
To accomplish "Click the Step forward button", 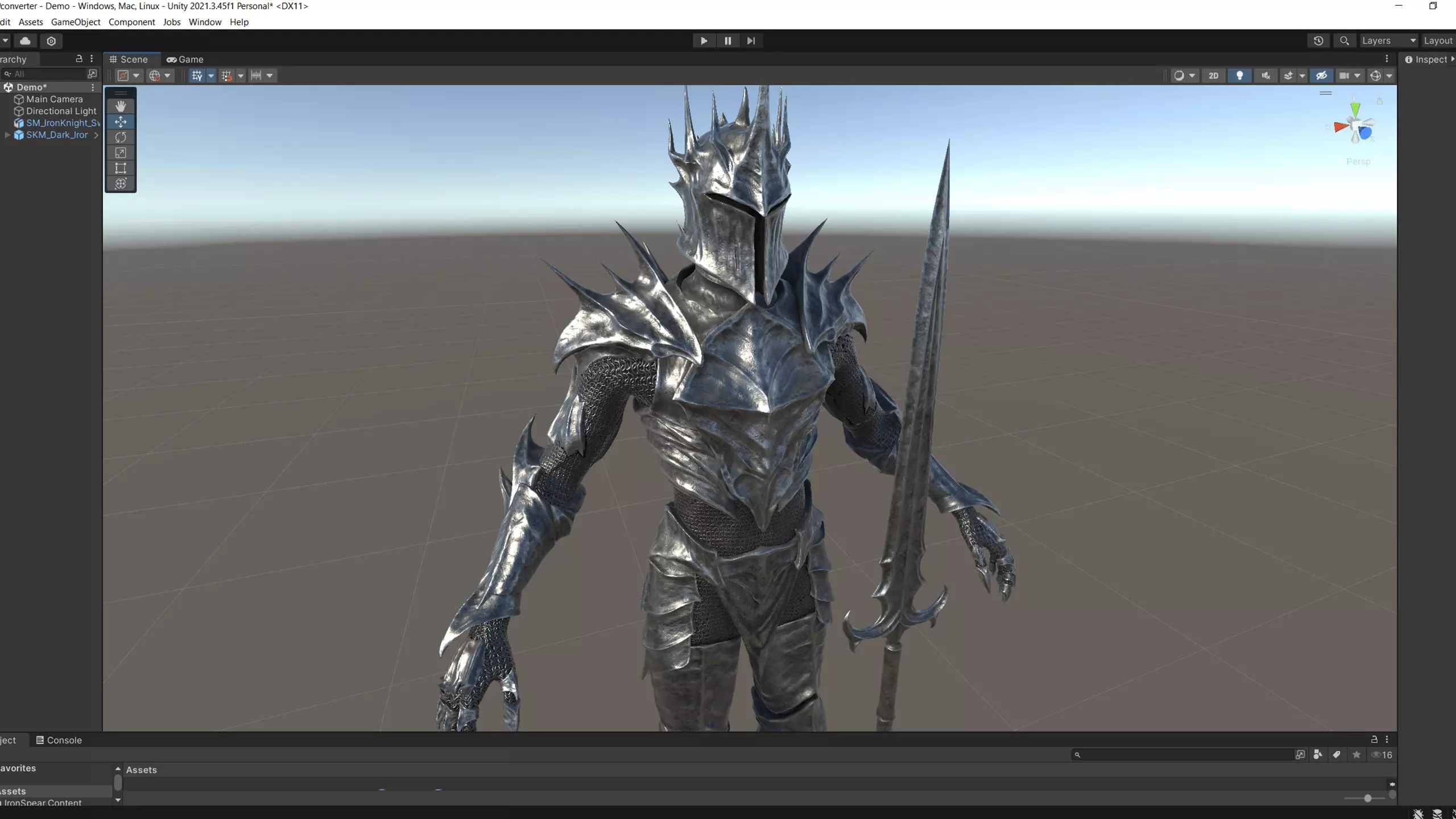I will [751, 41].
